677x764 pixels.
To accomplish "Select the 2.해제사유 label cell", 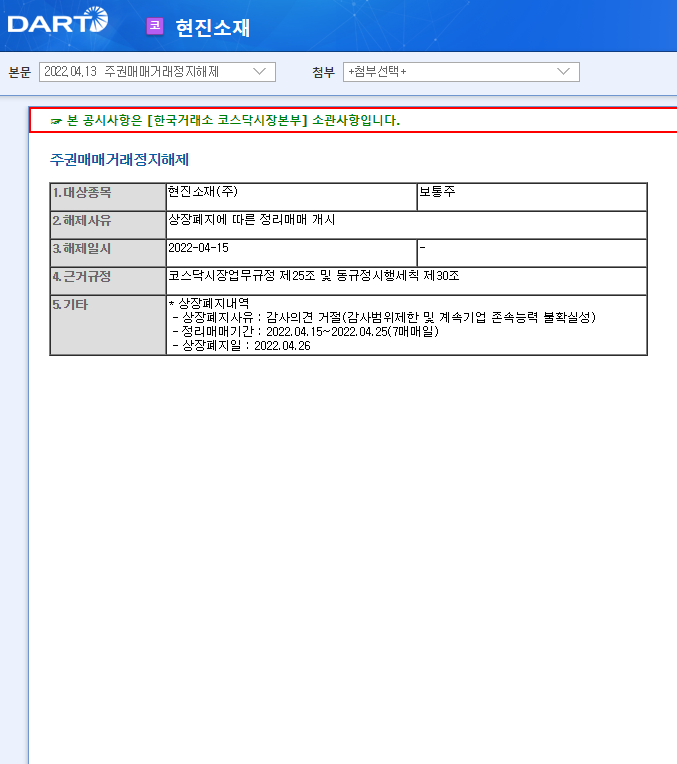I will point(108,225).
